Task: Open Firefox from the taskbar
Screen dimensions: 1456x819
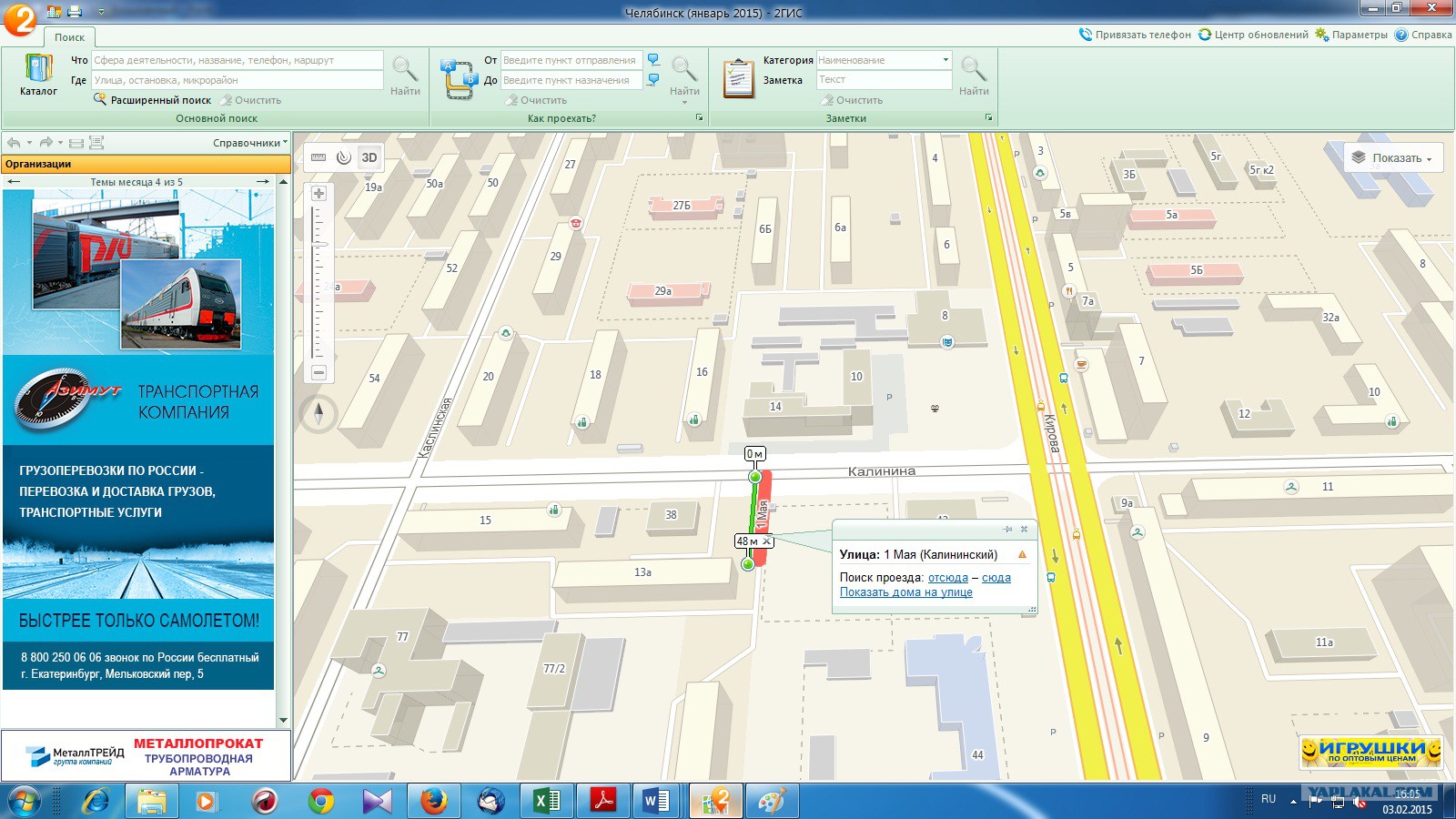Action: click(434, 801)
